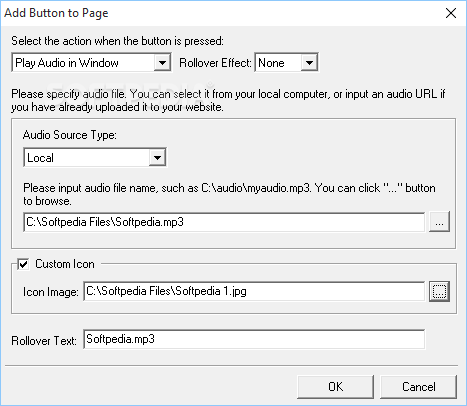Click the "Icon Image:" label
The image size is (467, 406).
[51, 292]
